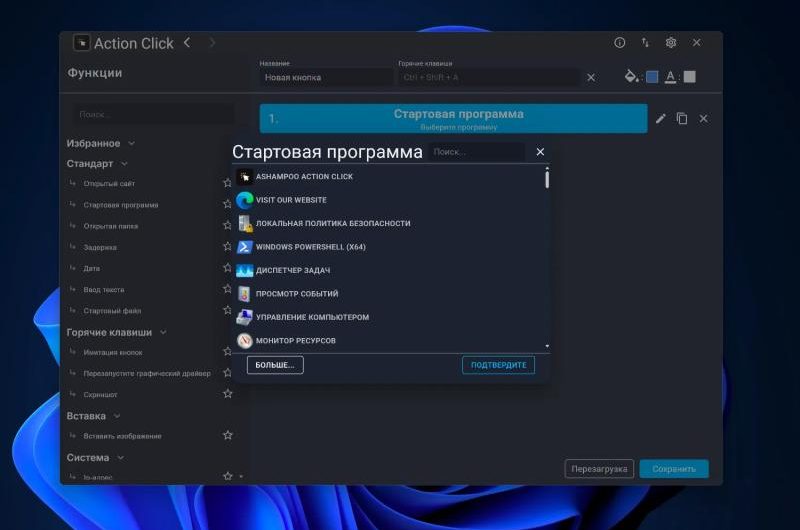Click the info icon in title bar

point(619,43)
